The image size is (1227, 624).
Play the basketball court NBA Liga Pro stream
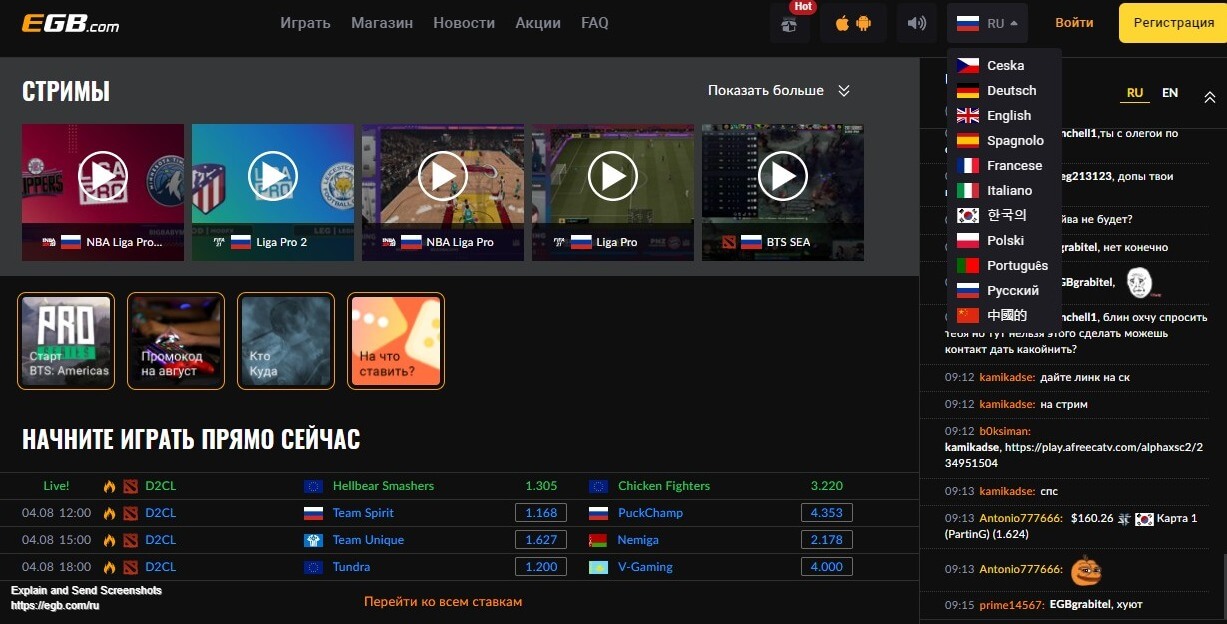pos(443,176)
